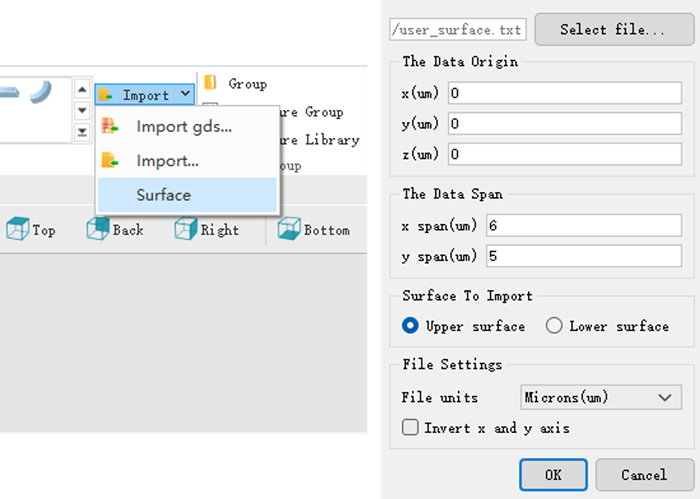
Task: Click the Group label in the ribbon
Action: pyautogui.click(x=248, y=83)
